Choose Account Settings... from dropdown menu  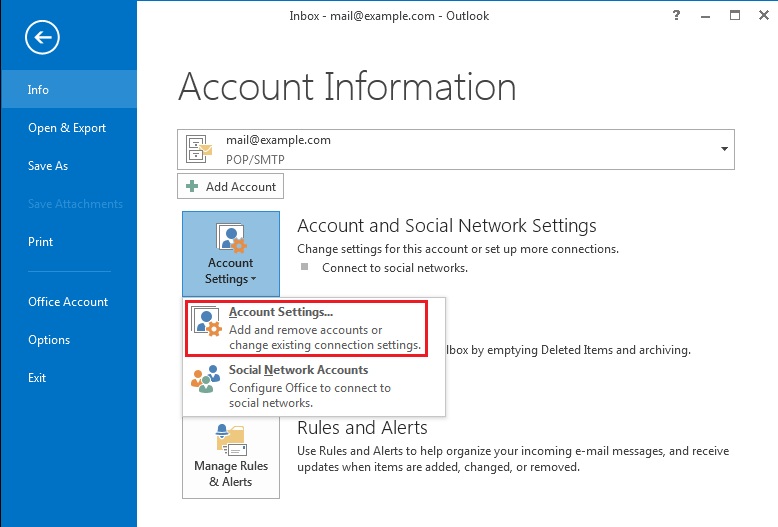[x=306, y=328]
